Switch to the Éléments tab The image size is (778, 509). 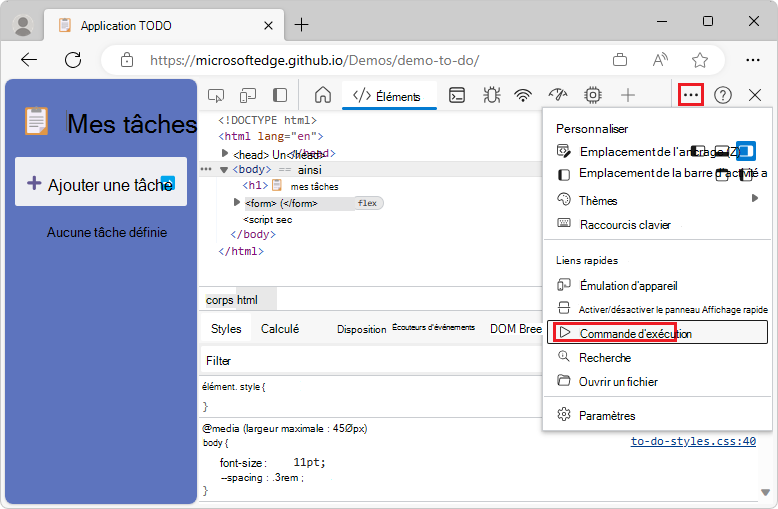[389, 96]
